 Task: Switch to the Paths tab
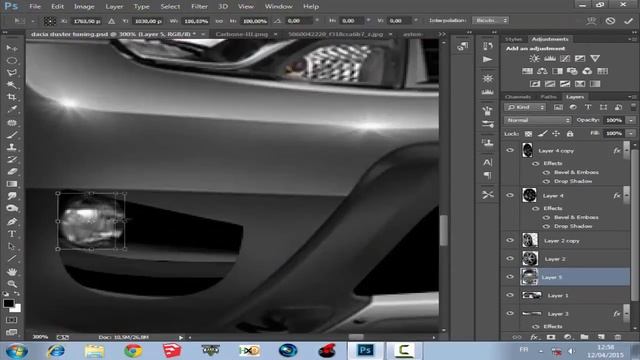[x=548, y=97]
